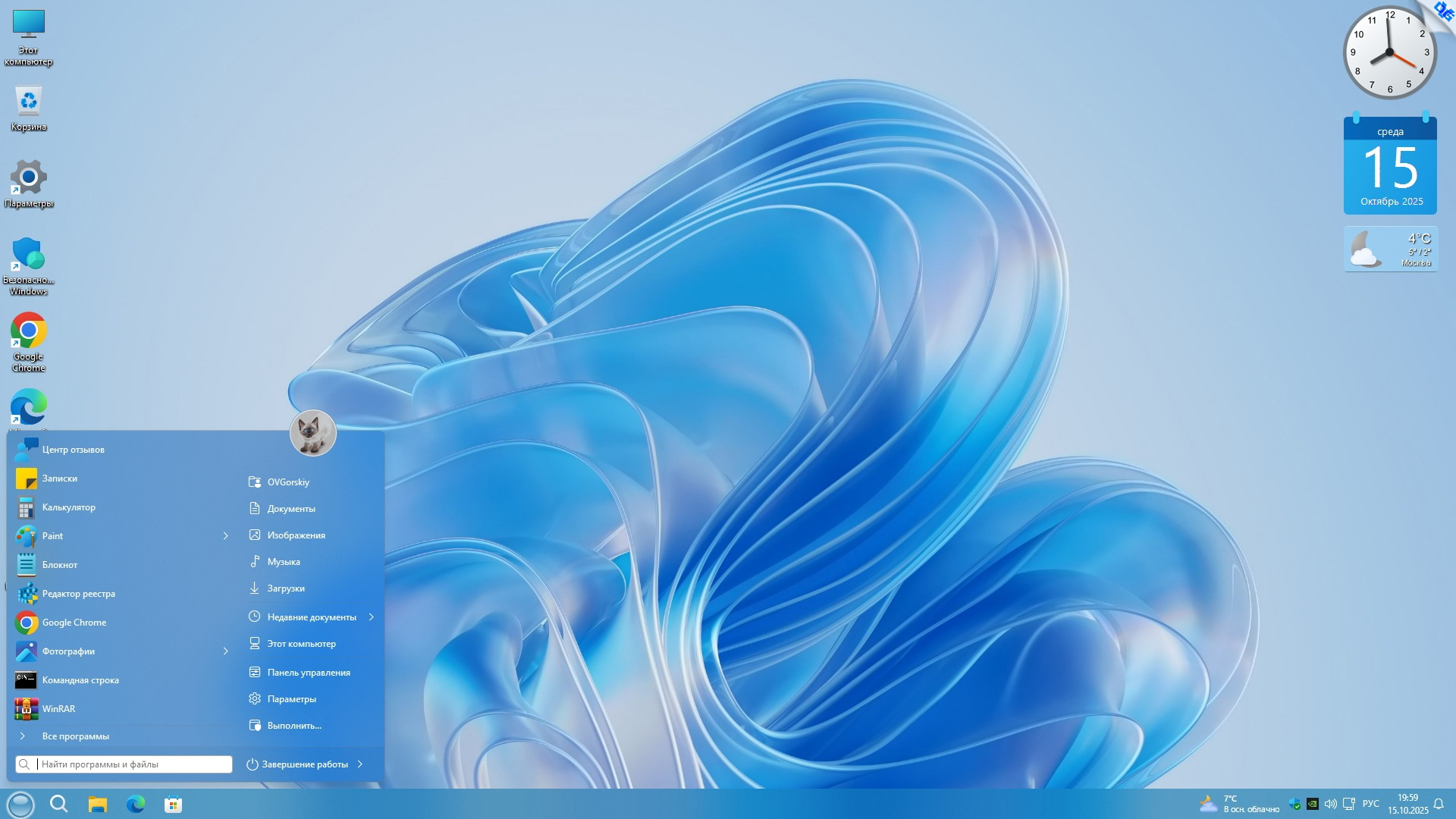Launch WinRAR from start menu

[58, 709]
